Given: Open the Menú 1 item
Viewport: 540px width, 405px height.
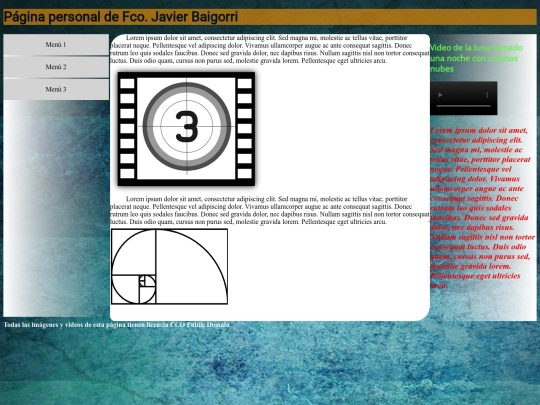Looking at the screenshot, I should coord(56,44).
